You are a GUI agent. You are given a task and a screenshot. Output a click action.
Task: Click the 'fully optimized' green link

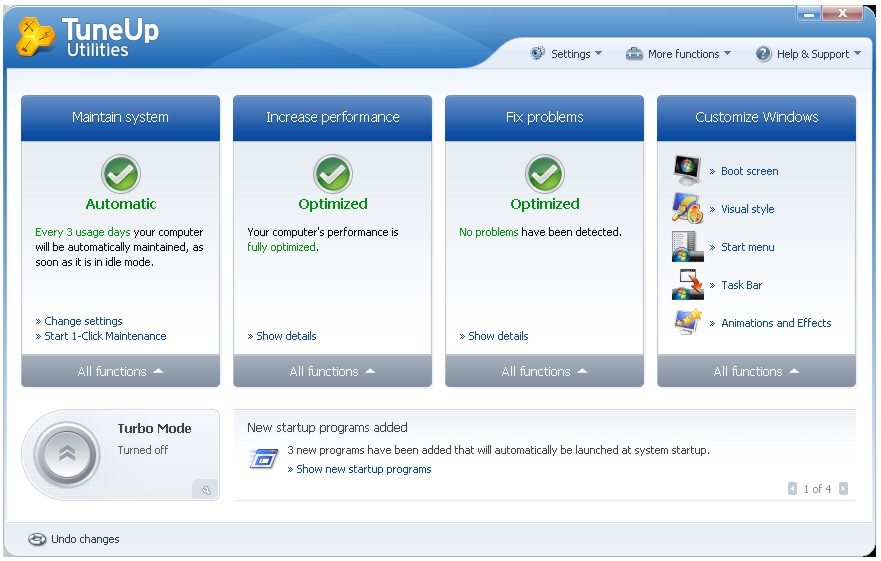coord(281,247)
